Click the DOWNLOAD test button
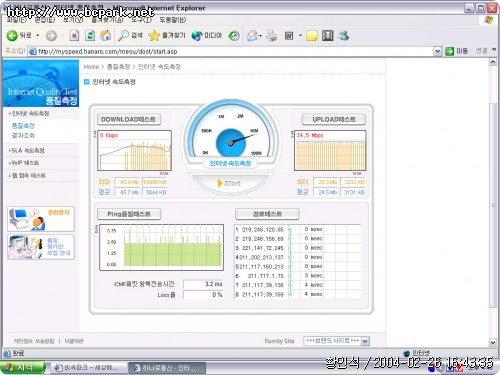The image size is (500, 375). (129, 119)
